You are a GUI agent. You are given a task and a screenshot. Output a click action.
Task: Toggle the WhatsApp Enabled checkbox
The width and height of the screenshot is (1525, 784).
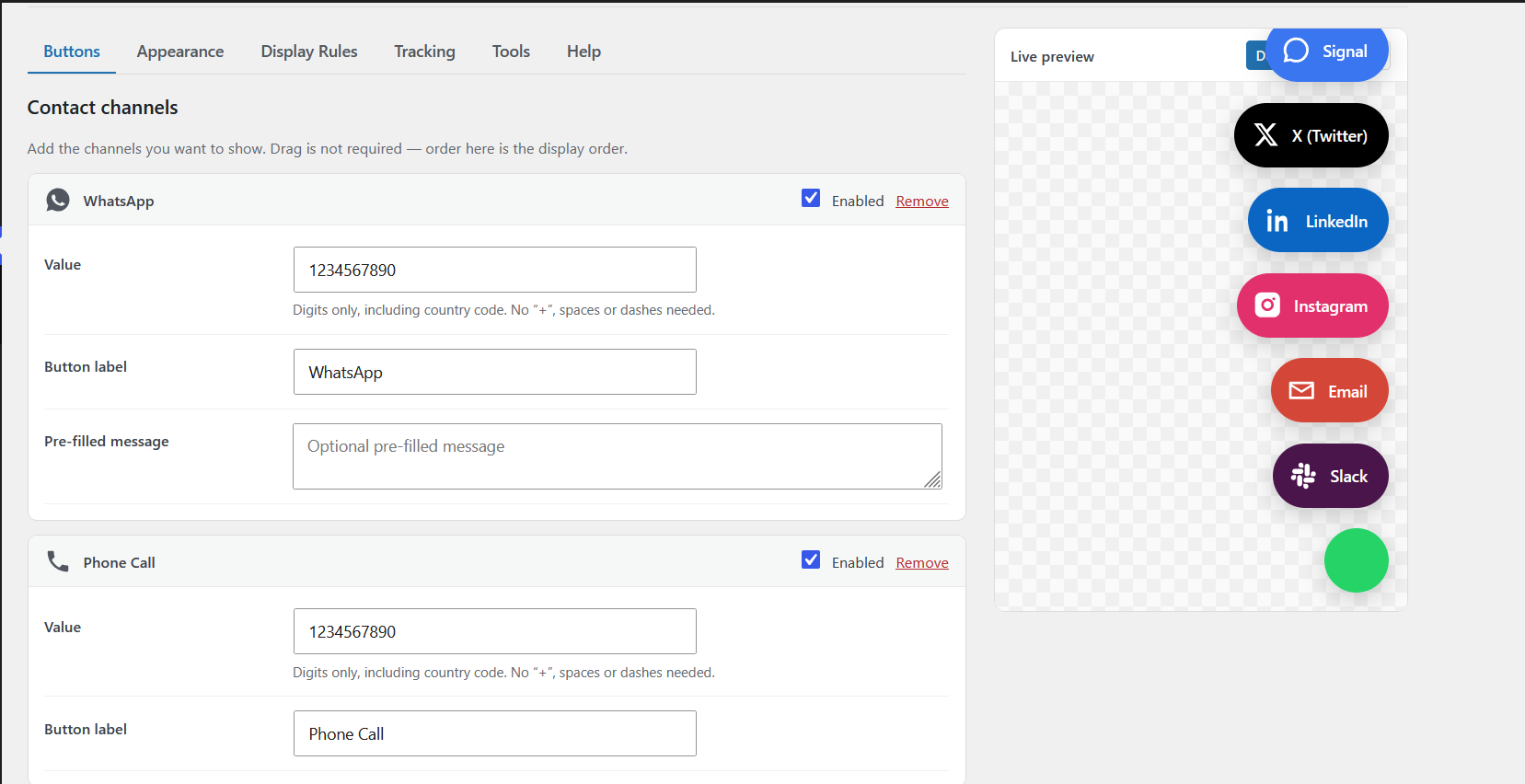[811, 198]
